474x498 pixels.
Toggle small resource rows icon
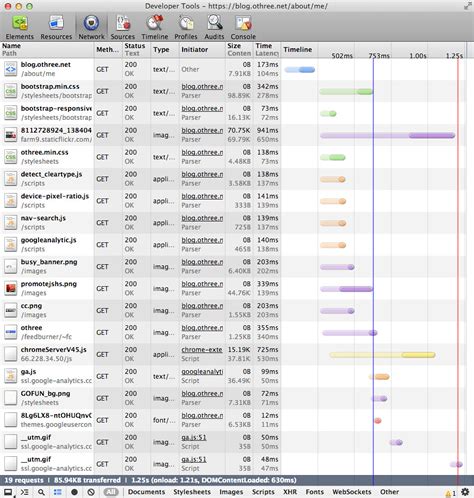click(x=58, y=492)
